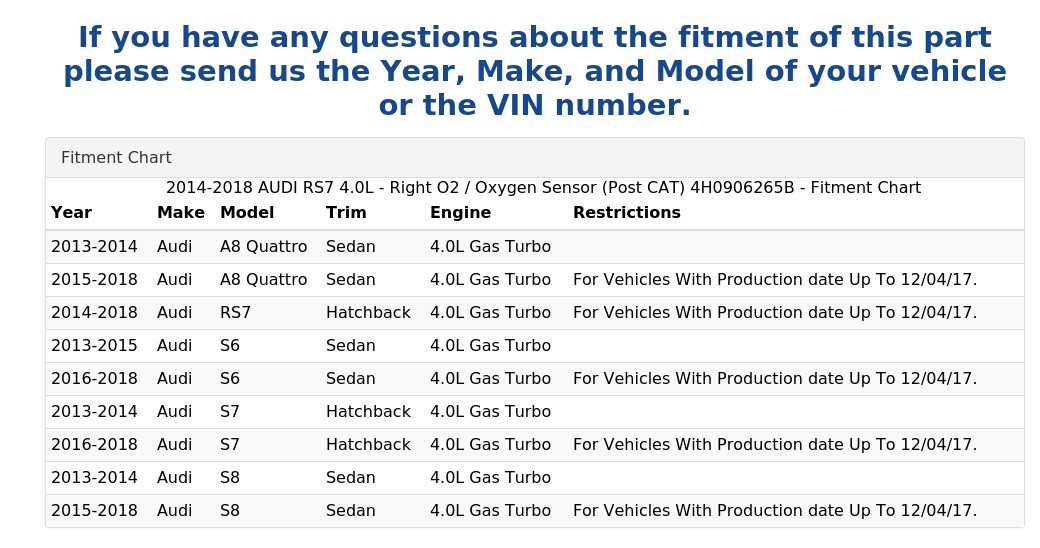This screenshot has width=1040, height=548.
Task: Click the blue fitment questions heading text
Action: (x=534, y=72)
